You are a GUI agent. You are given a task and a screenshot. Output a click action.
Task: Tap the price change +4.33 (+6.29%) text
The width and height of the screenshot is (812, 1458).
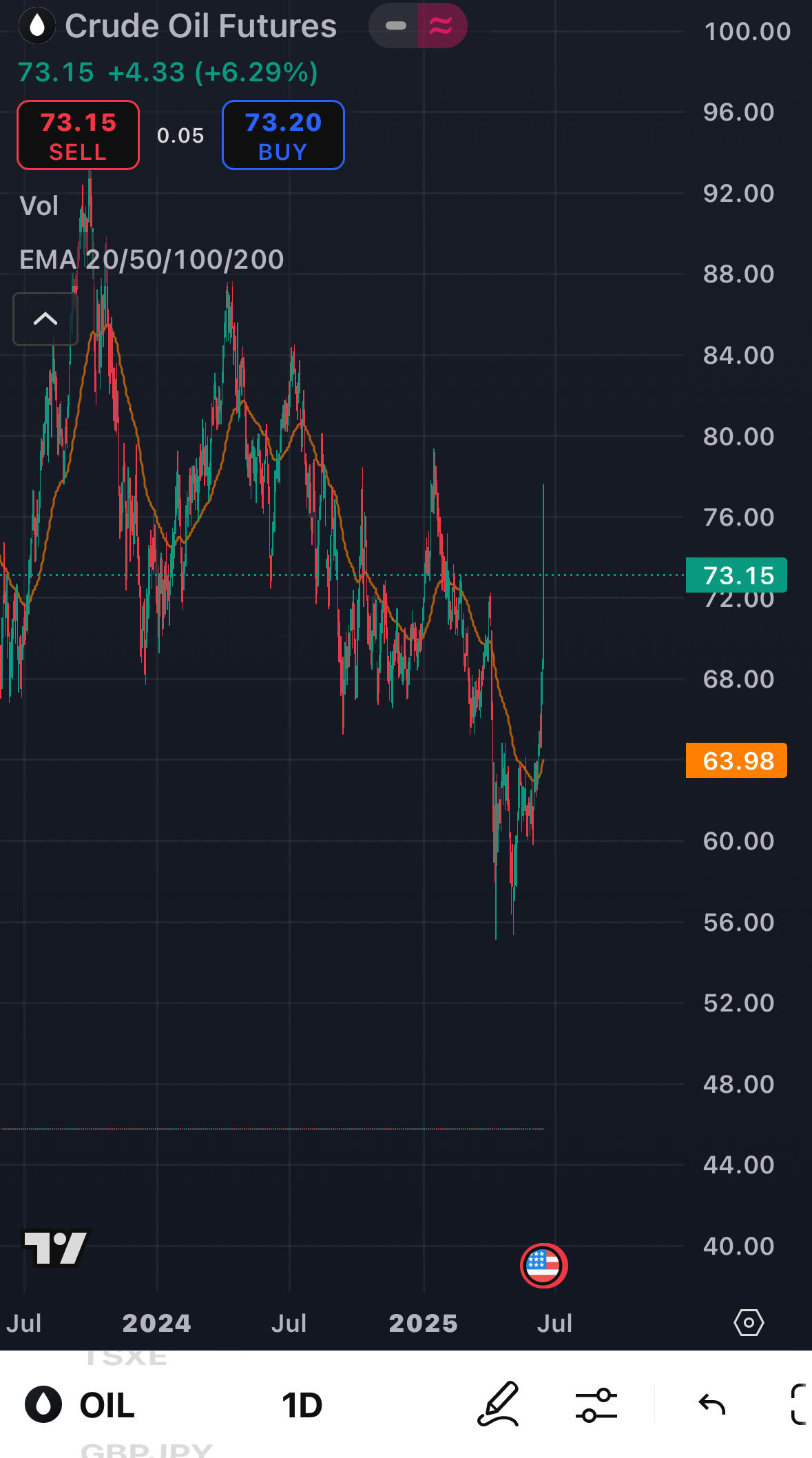click(213, 72)
